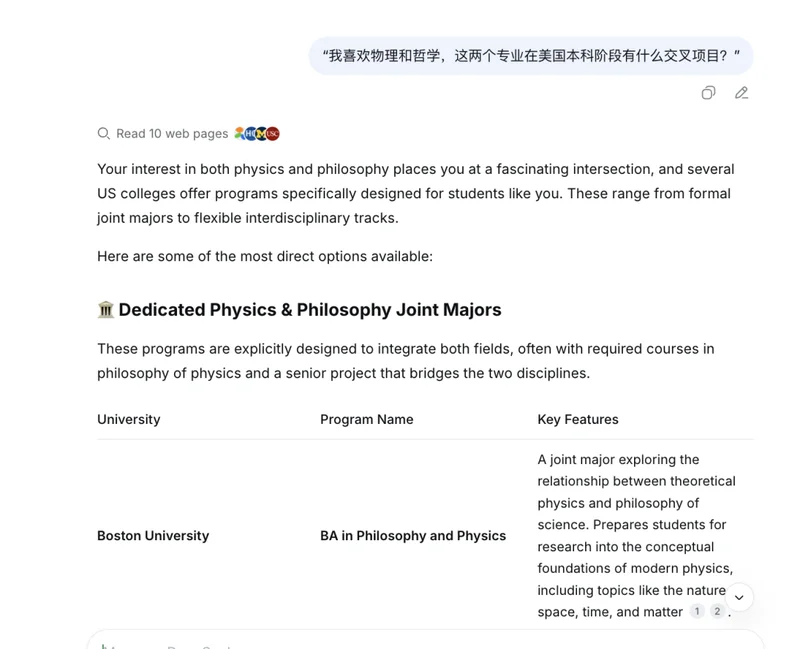
Task: Click the first colorful source favicon
Action: coord(240,134)
